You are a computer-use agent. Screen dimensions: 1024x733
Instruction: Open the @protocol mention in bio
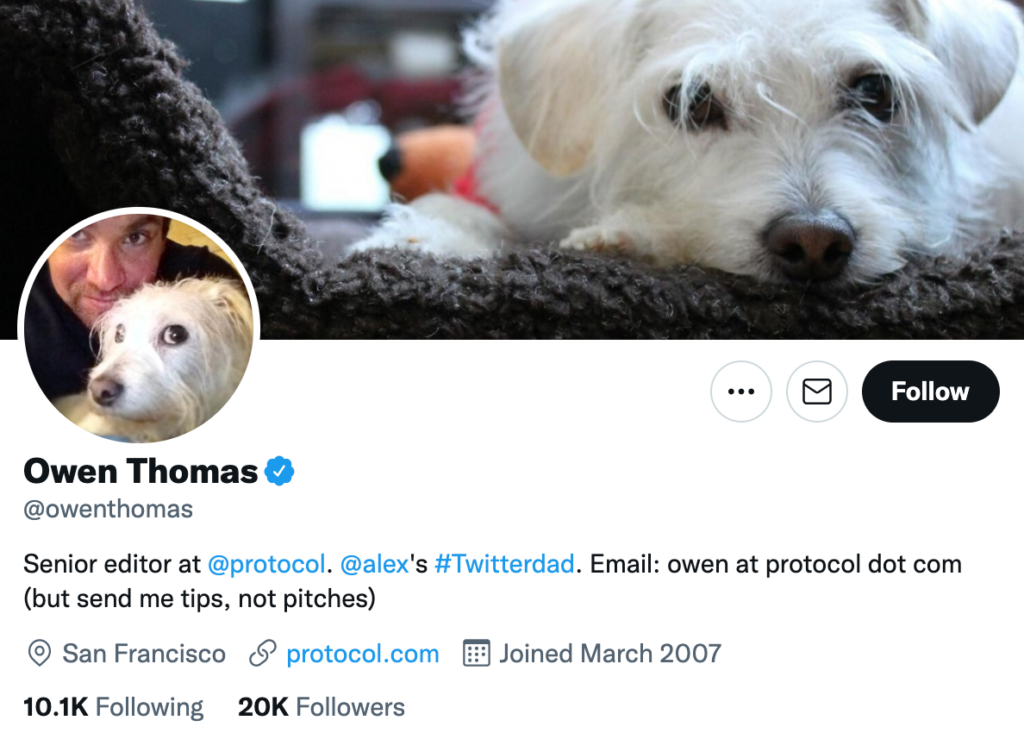click(267, 564)
